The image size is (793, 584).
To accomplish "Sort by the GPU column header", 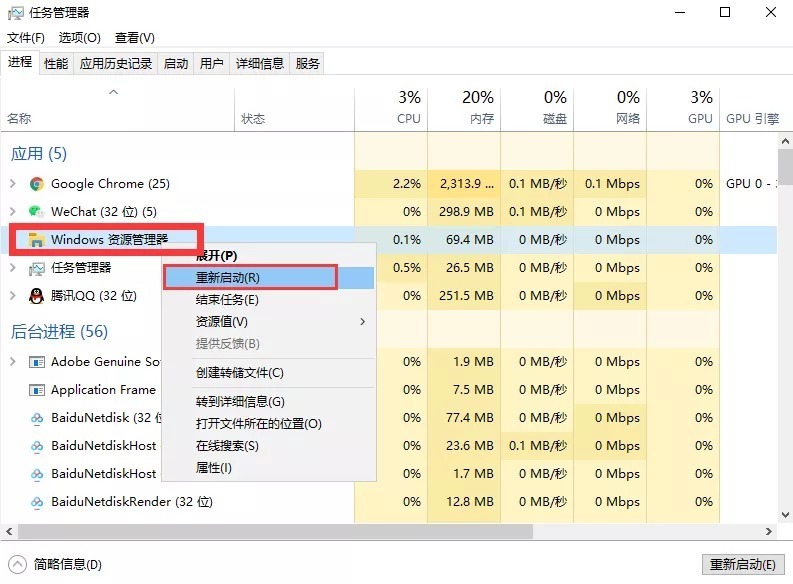I will coord(683,110).
